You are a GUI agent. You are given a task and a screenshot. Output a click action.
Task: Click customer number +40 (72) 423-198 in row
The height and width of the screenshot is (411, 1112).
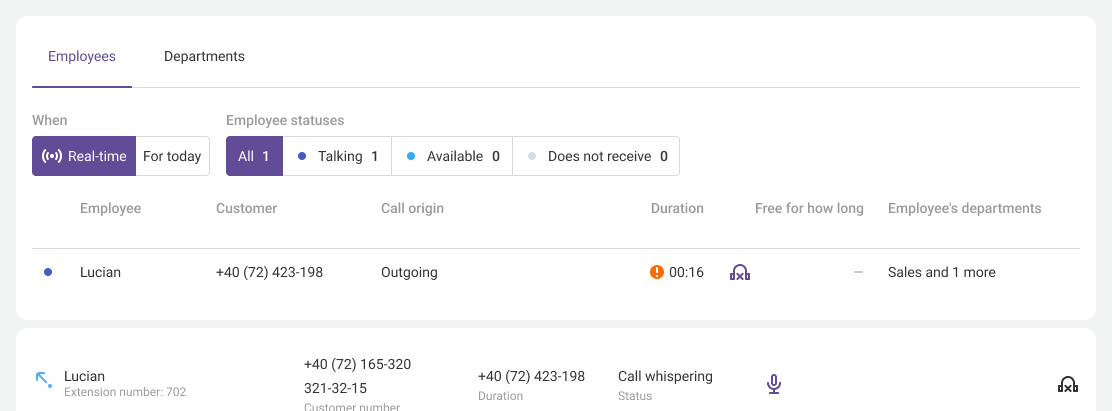click(269, 272)
